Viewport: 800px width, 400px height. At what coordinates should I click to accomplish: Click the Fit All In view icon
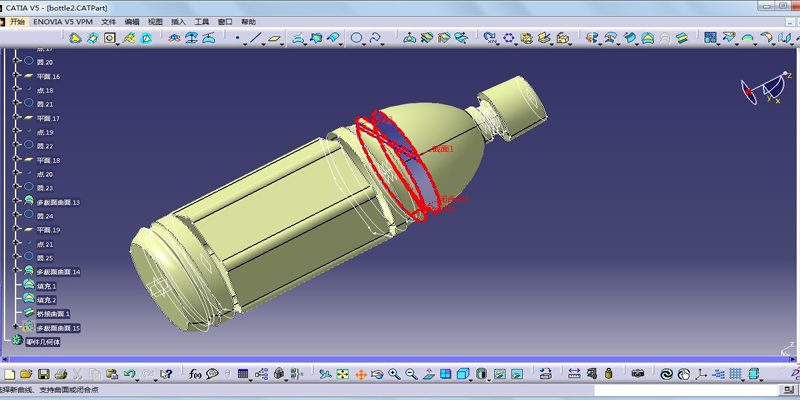[343, 374]
